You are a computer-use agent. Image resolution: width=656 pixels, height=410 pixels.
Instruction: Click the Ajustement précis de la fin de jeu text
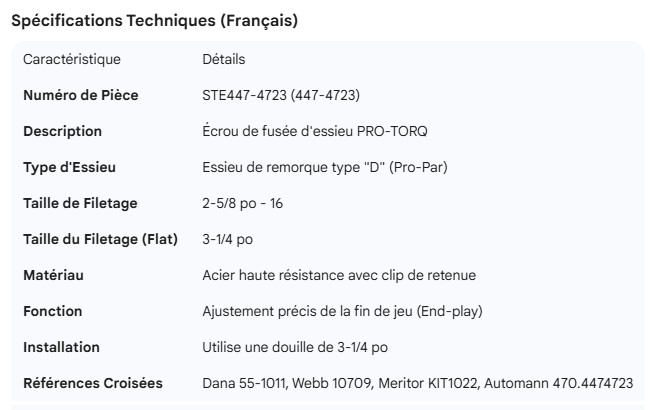point(342,311)
